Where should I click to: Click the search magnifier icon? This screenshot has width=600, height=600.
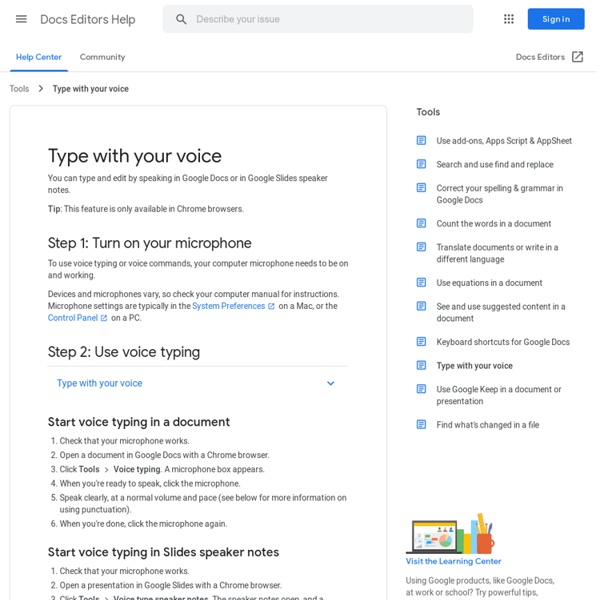click(181, 19)
